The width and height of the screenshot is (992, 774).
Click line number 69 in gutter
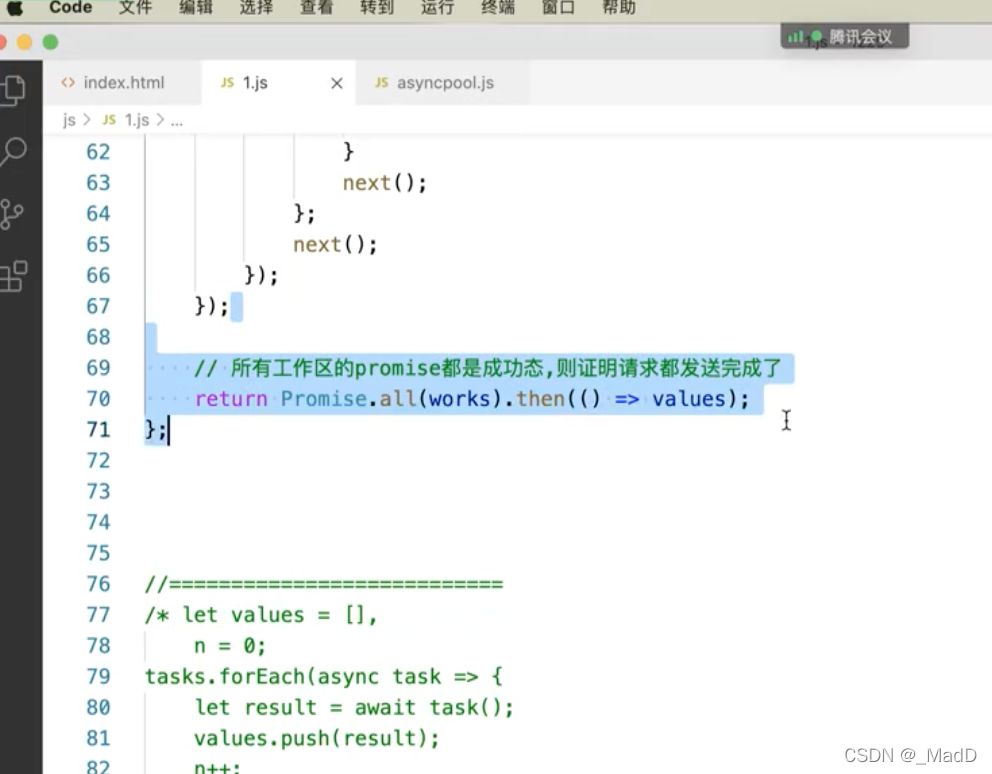[x=98, y=368]
